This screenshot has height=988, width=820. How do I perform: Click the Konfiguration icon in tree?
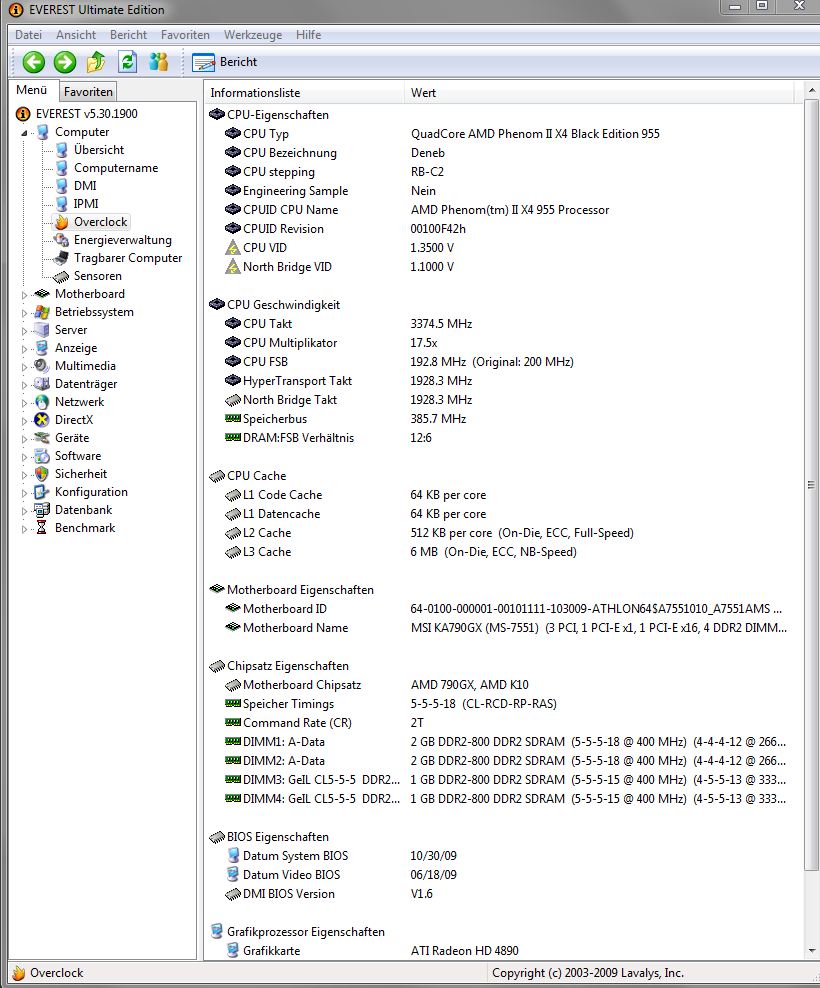coord(42,491)
